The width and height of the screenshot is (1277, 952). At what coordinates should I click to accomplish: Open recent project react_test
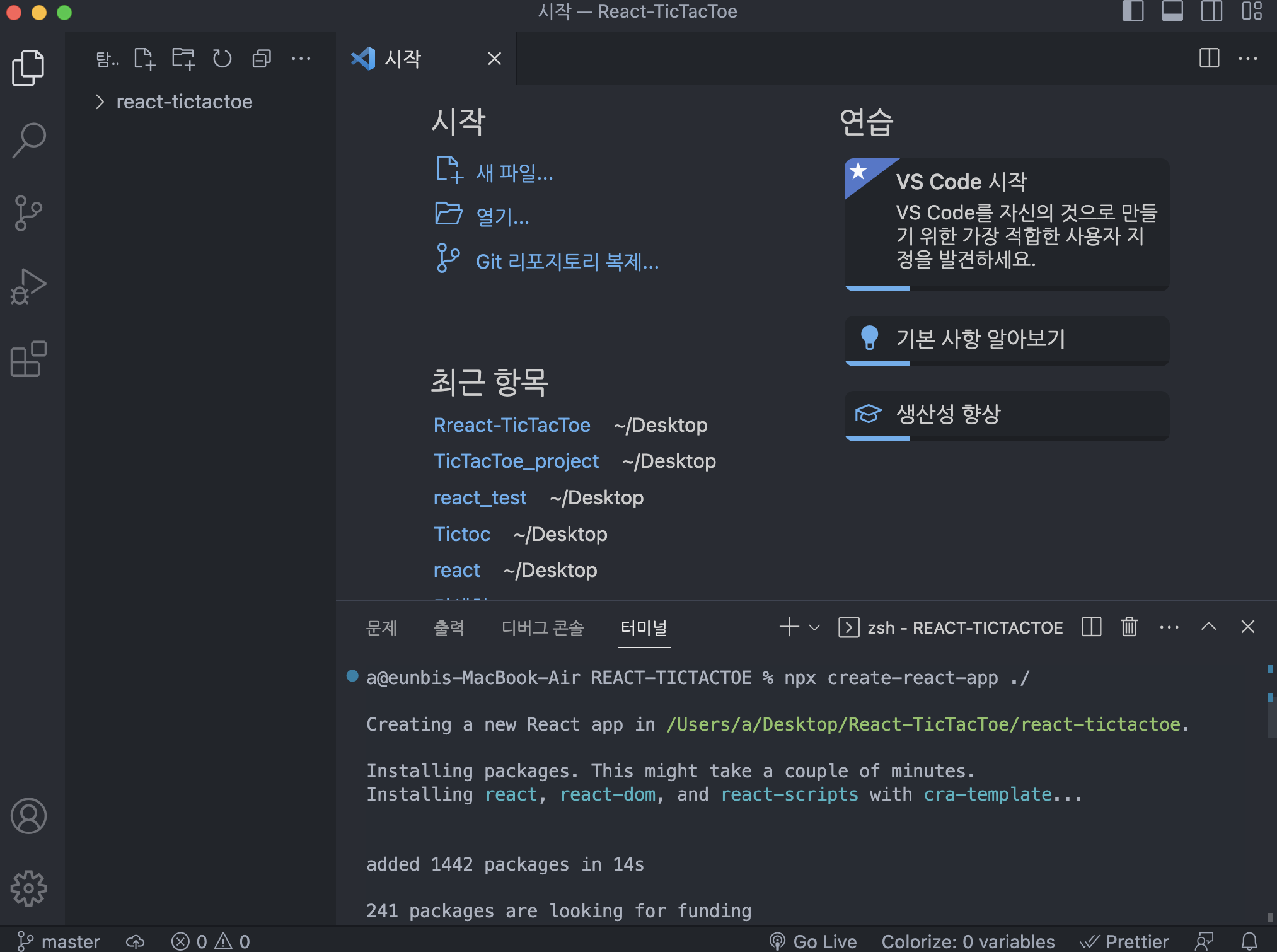(480, 498)
